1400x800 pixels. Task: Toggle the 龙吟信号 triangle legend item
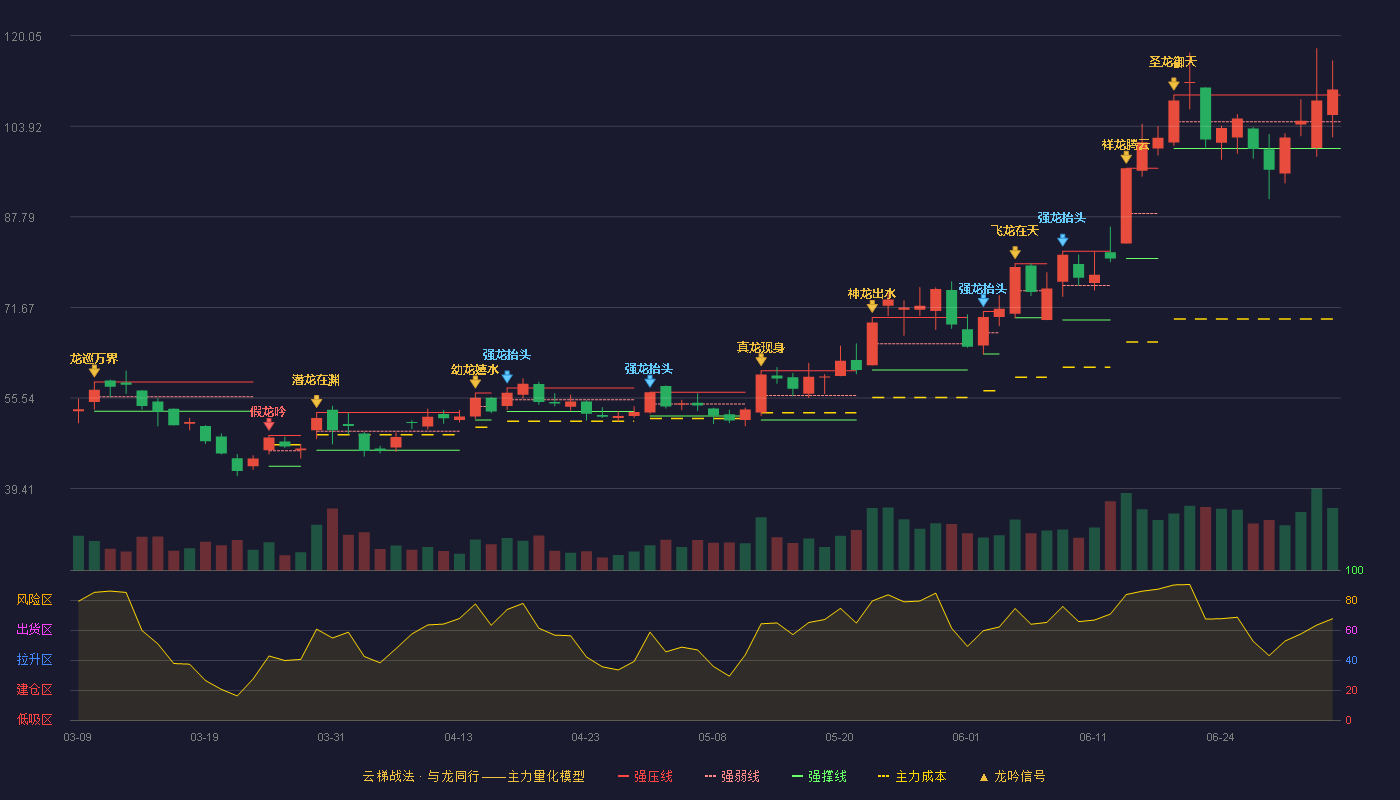click(x=1011, y=776)
